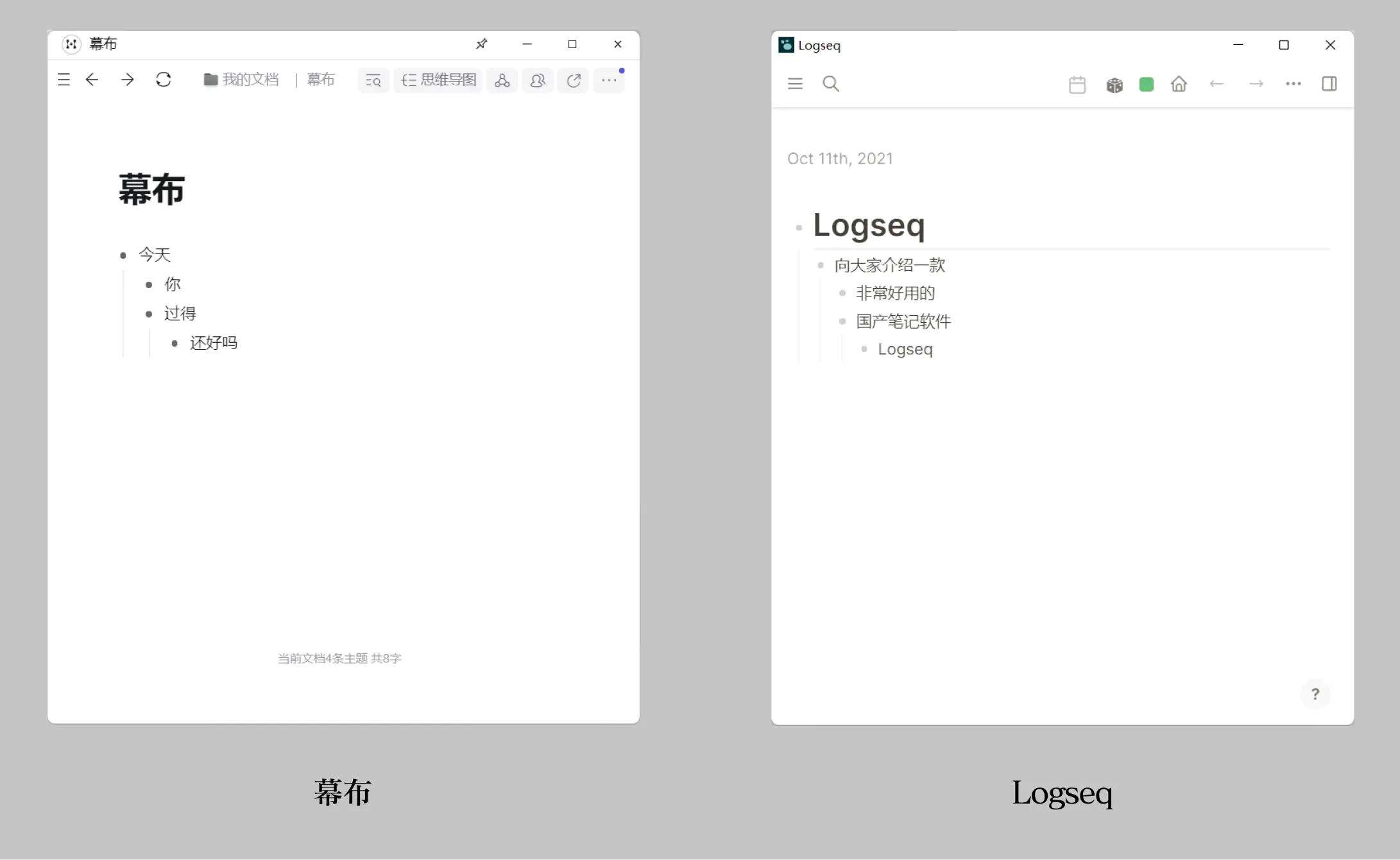Open the share-structure icon in 幕布 toolbar
Viewport: 1400px width, 860px height.
[502, 80]
